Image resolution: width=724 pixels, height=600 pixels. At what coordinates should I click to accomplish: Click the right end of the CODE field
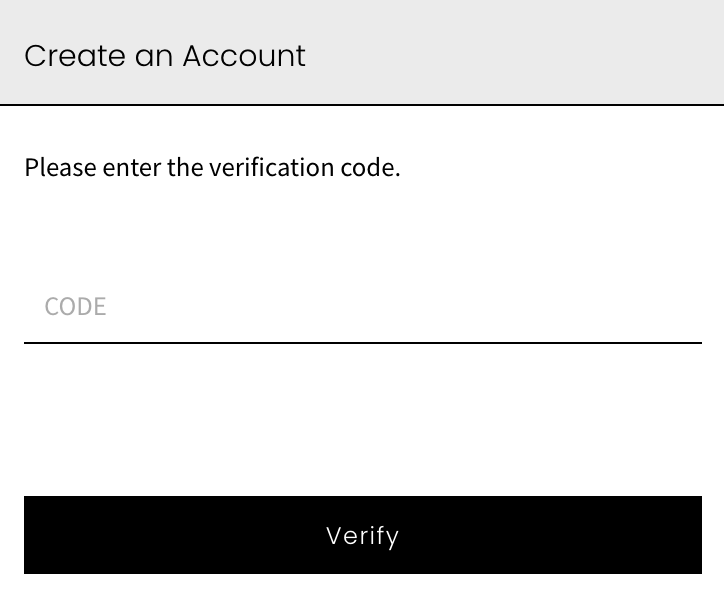(x=680, y=307)
